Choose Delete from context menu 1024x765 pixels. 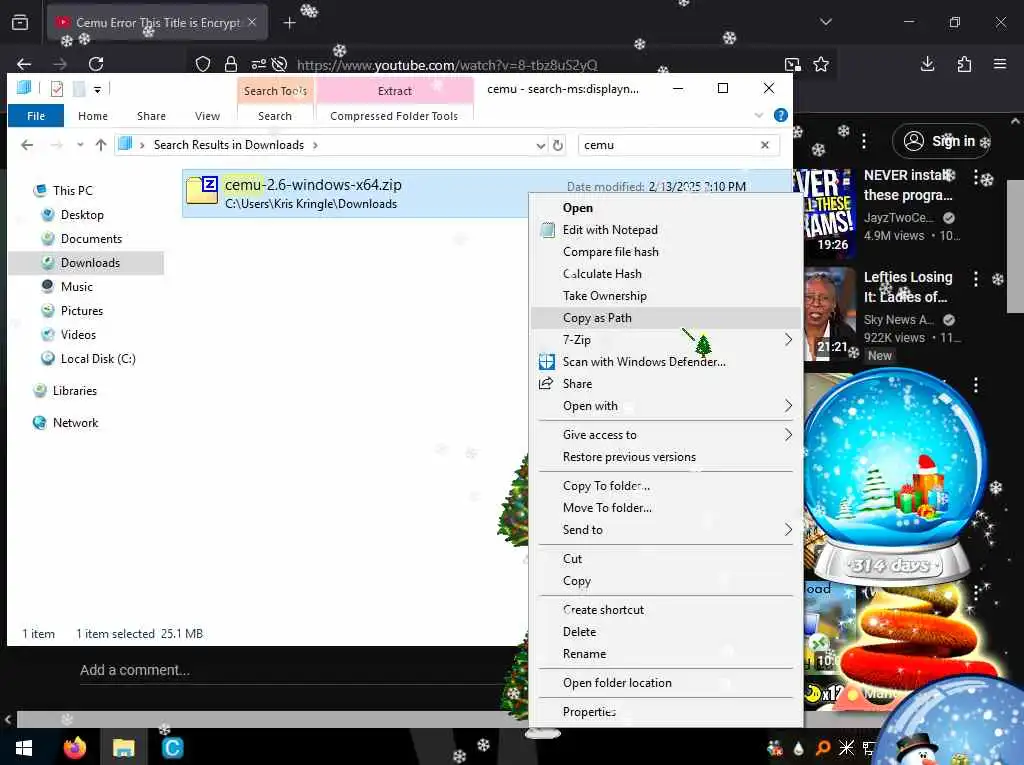point(666,632)
